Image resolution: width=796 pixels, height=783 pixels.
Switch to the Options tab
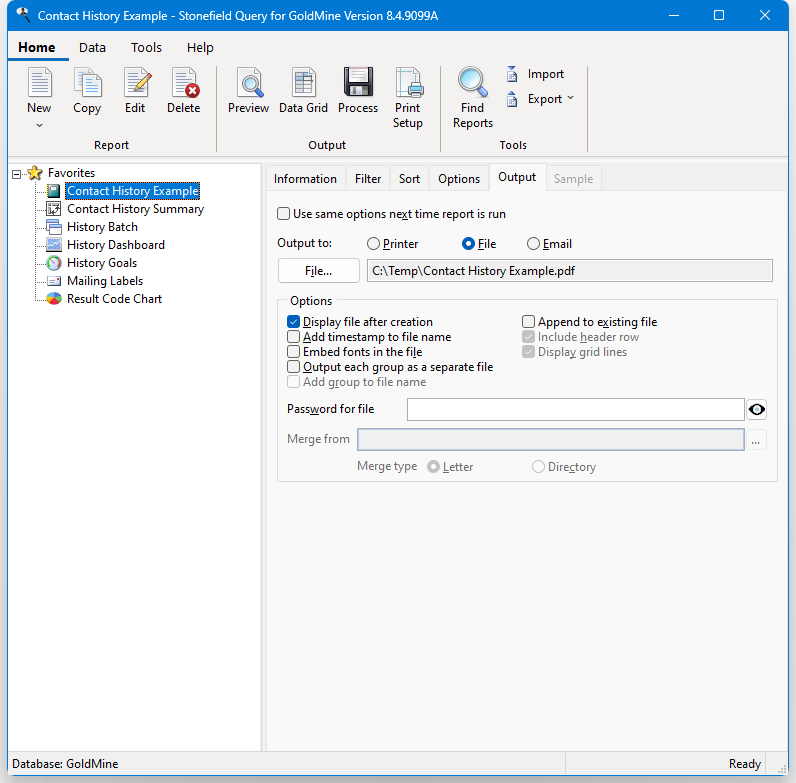click(x=459, y=179)
